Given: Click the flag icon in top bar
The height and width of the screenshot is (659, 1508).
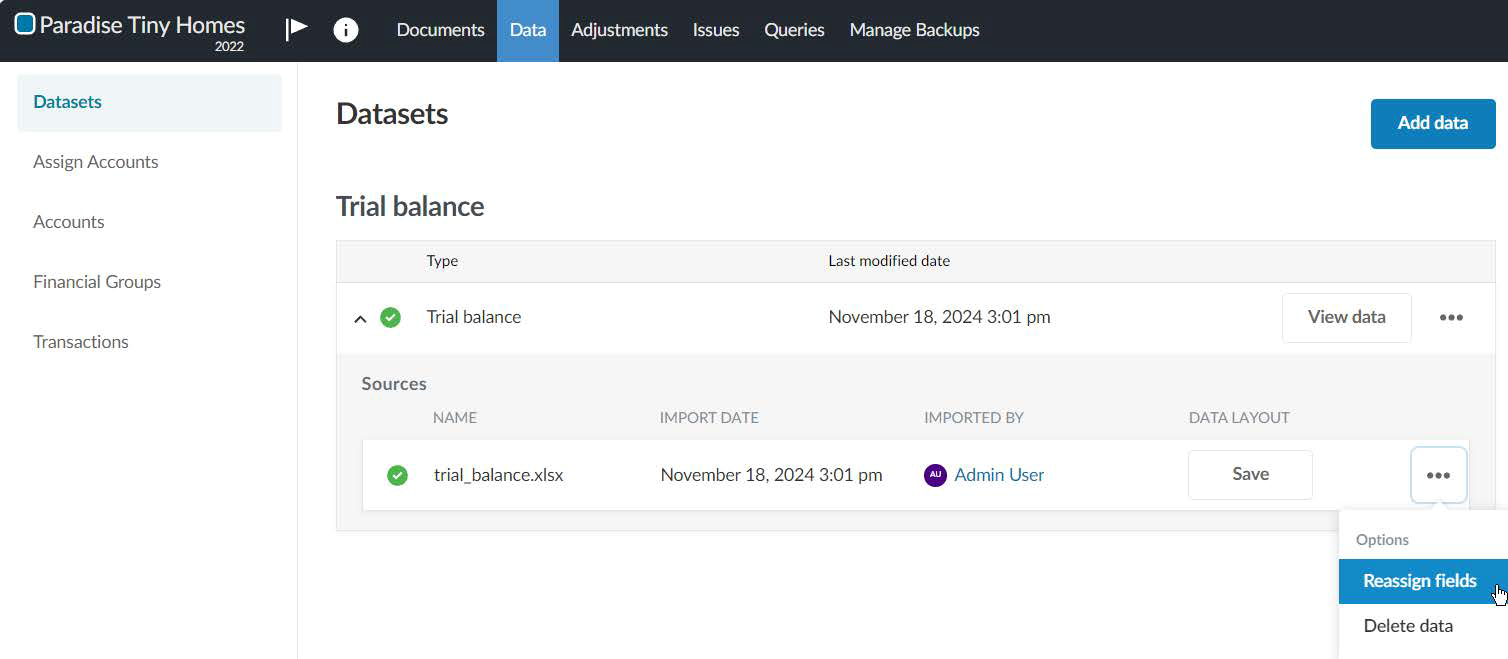Looking at the screenshot, I should click(296, 30).
